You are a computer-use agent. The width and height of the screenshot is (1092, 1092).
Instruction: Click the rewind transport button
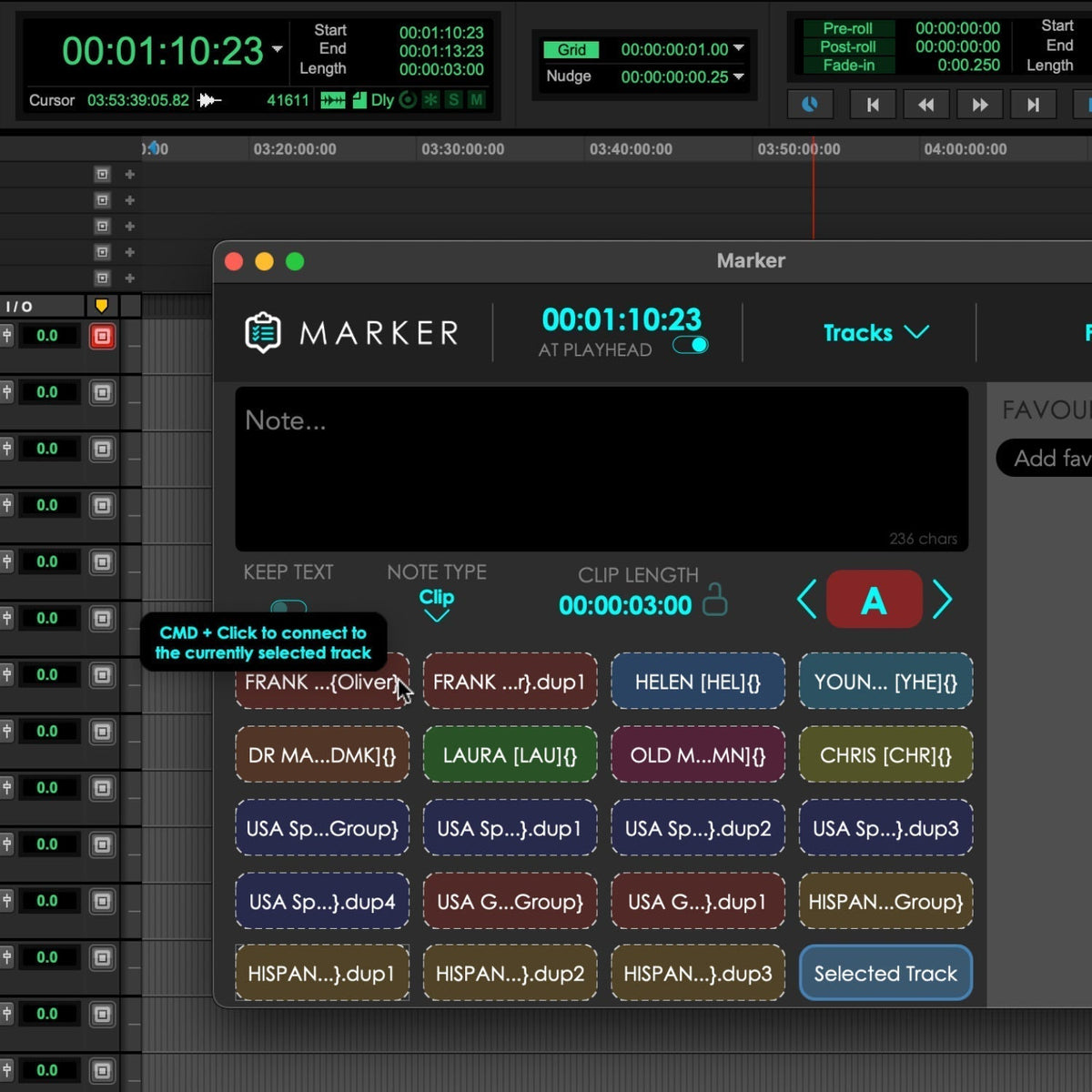[x=925, y=105]
